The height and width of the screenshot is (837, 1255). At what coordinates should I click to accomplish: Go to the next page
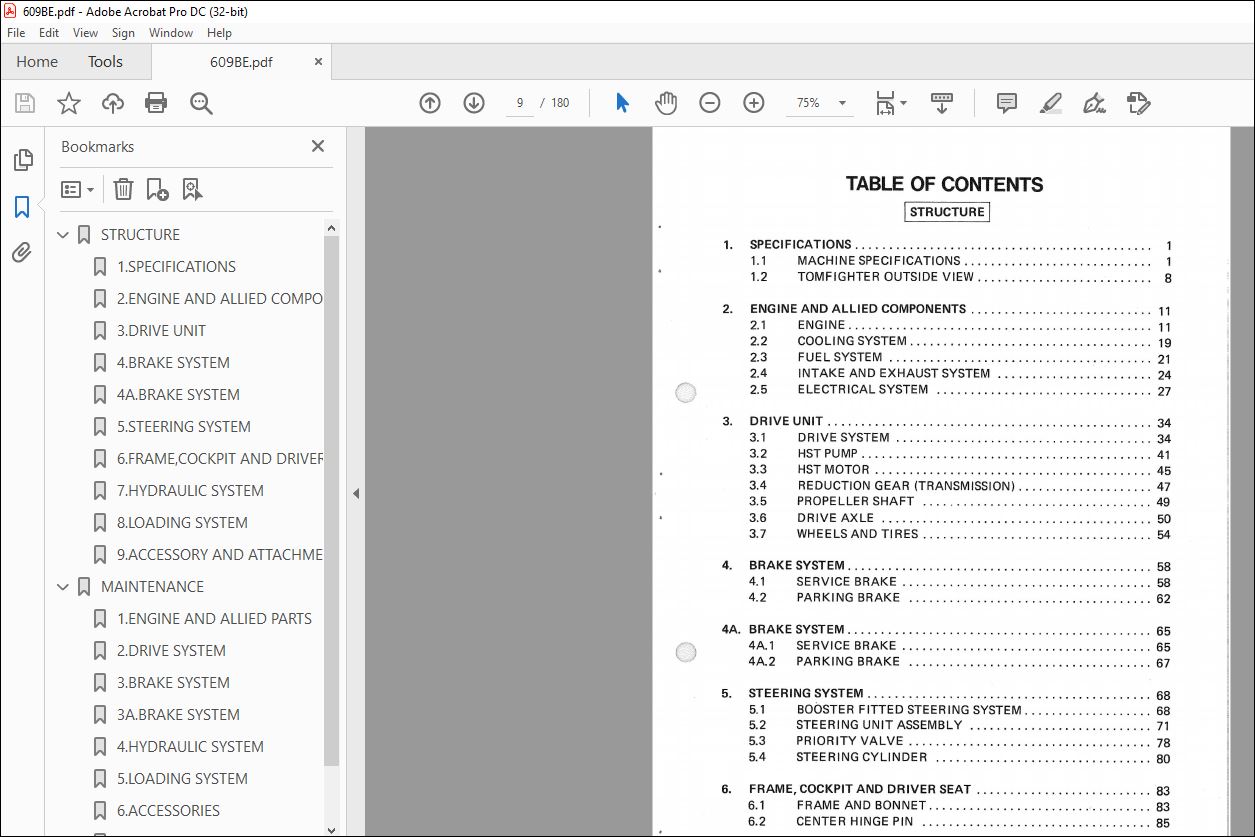tap(474, 103)
